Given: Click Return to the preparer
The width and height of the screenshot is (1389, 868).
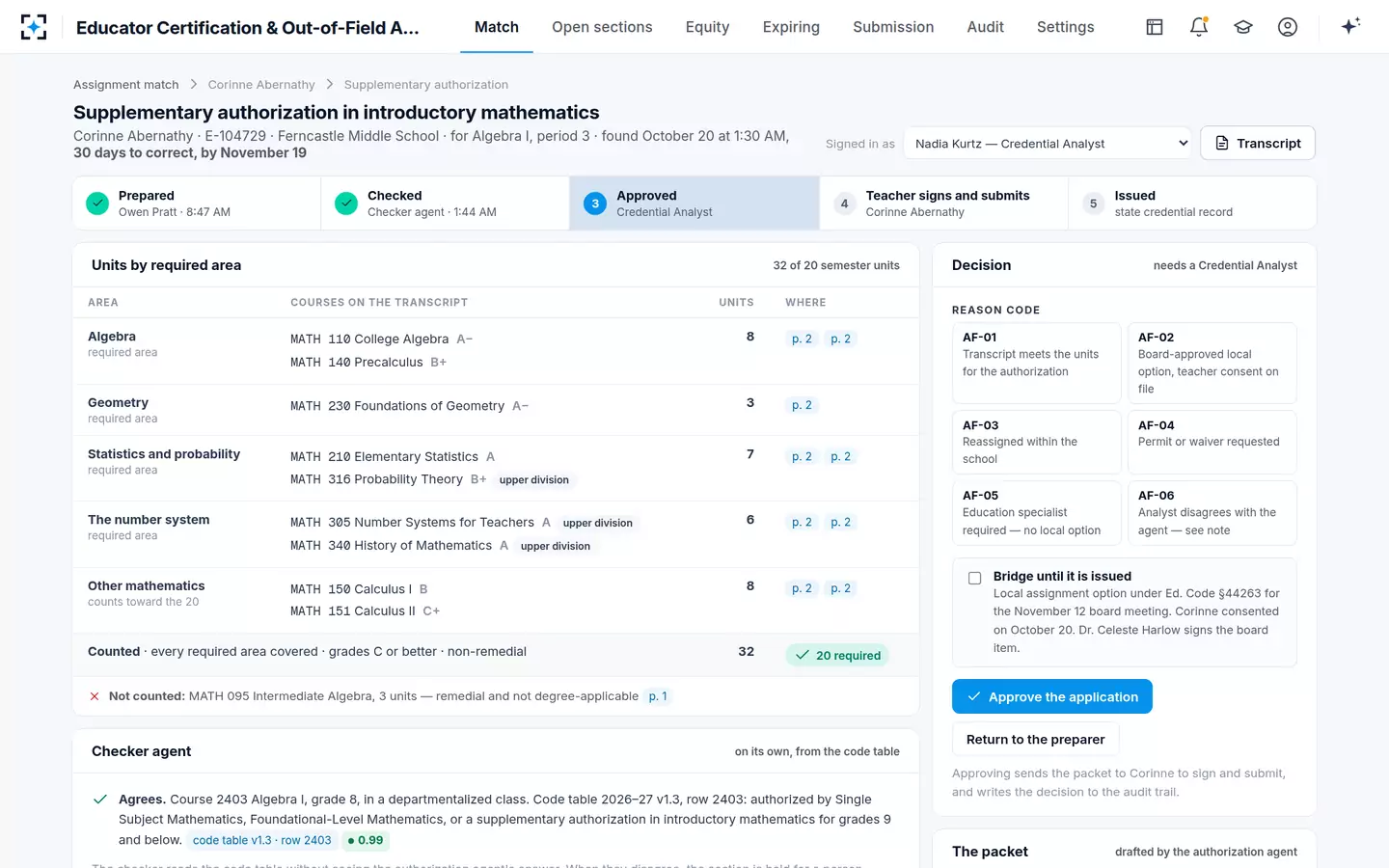Looking at the screenshot, I should point(1036,739).
